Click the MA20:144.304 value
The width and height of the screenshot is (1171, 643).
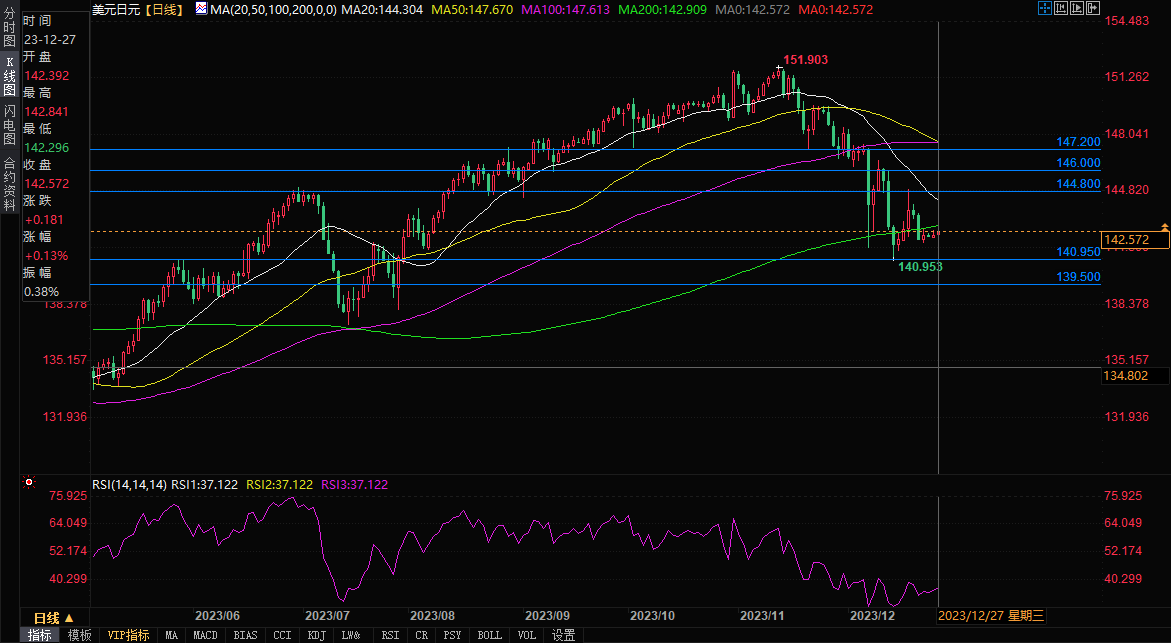381,10
